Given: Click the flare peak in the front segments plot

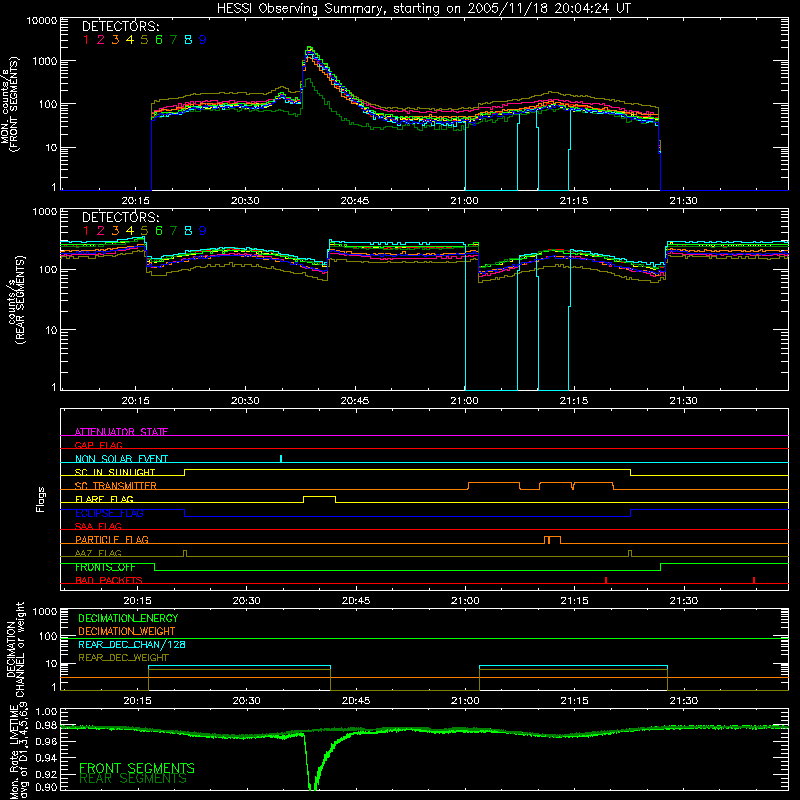Looking at the screenshot, I should point(309,49).
